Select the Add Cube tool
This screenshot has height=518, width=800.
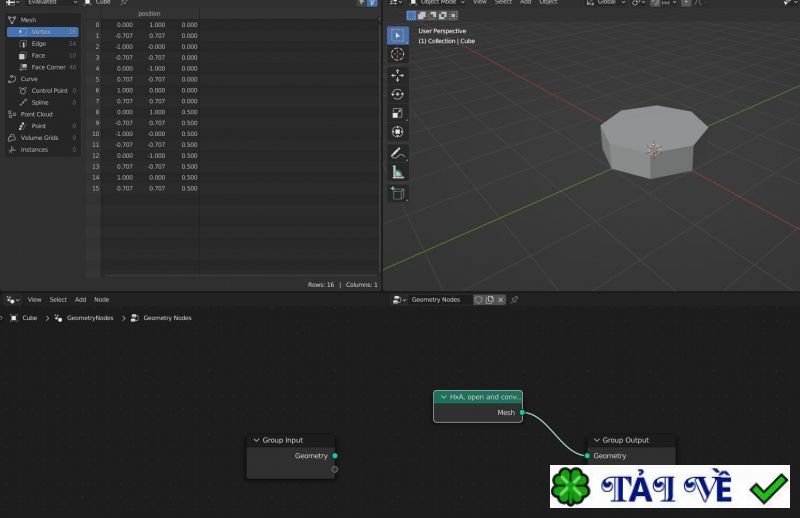tap(398, 193)
